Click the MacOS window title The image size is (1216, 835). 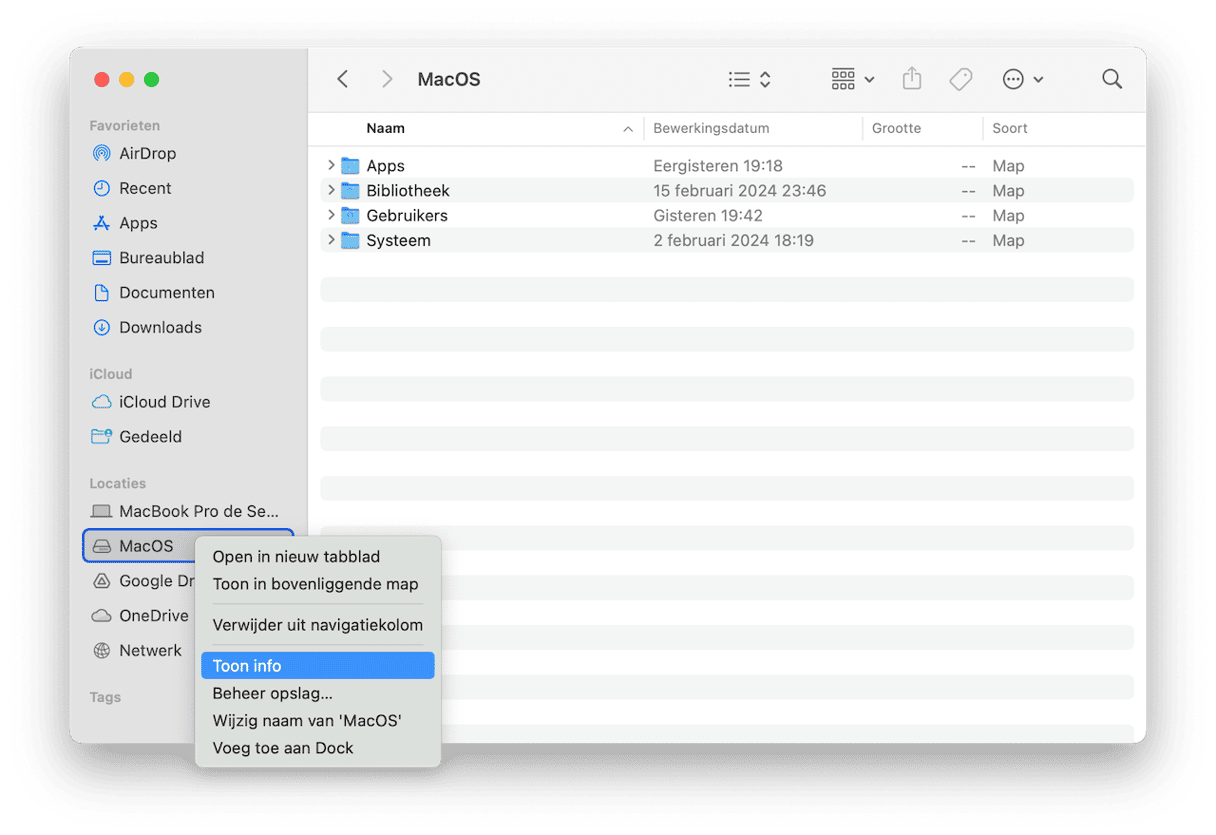[449, 79]
